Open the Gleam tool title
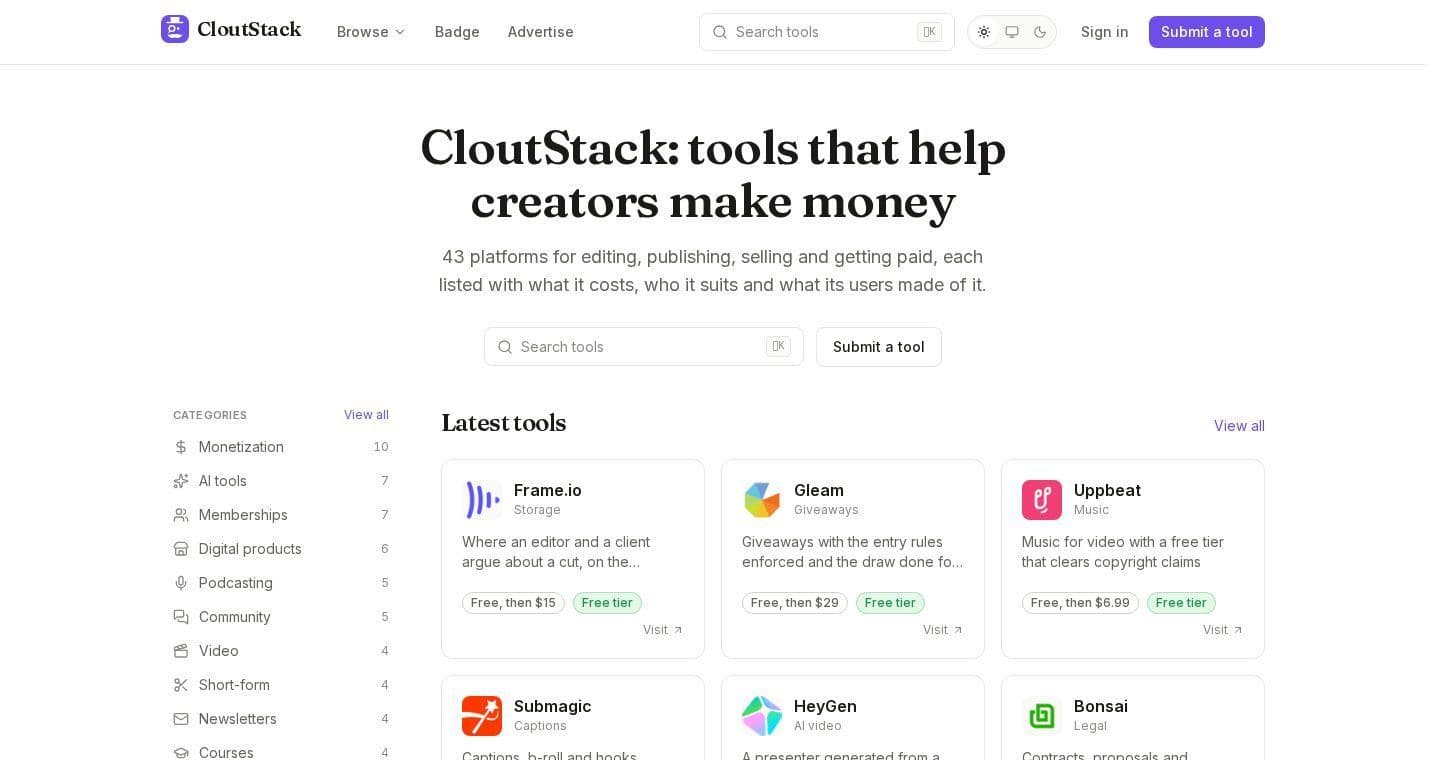1440x760 pixels. (819, 490)
